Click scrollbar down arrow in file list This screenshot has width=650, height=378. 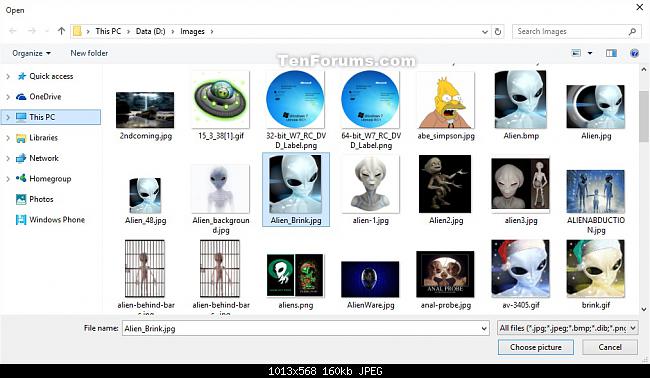coord(644,309)
